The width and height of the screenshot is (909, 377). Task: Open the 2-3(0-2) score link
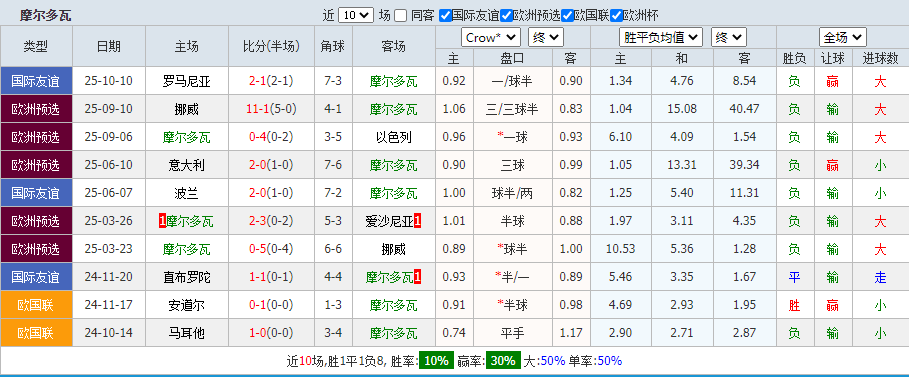coord(272,221)
